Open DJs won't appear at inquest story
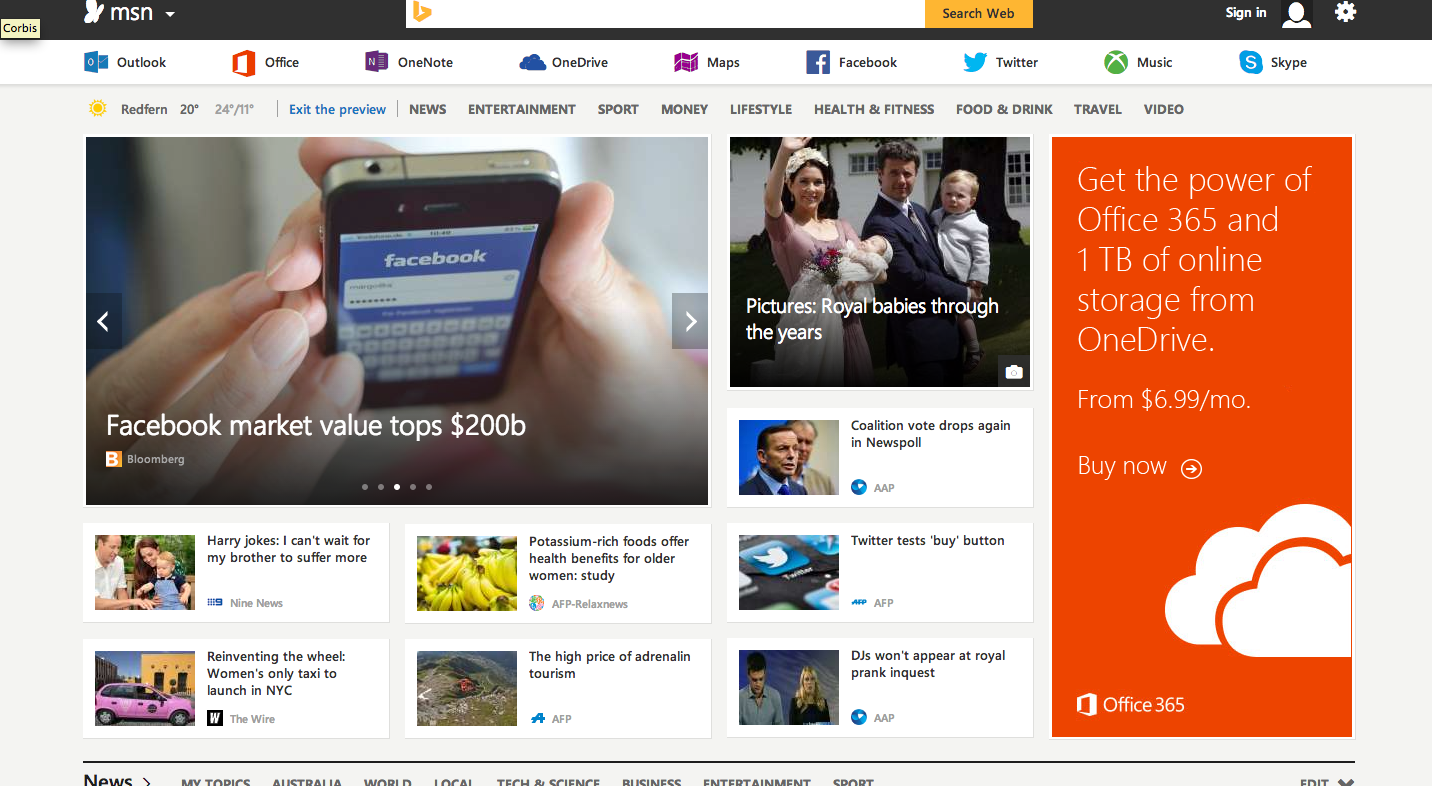Image resolution: width=1432 pixels, height=786 pixels. 928,664
